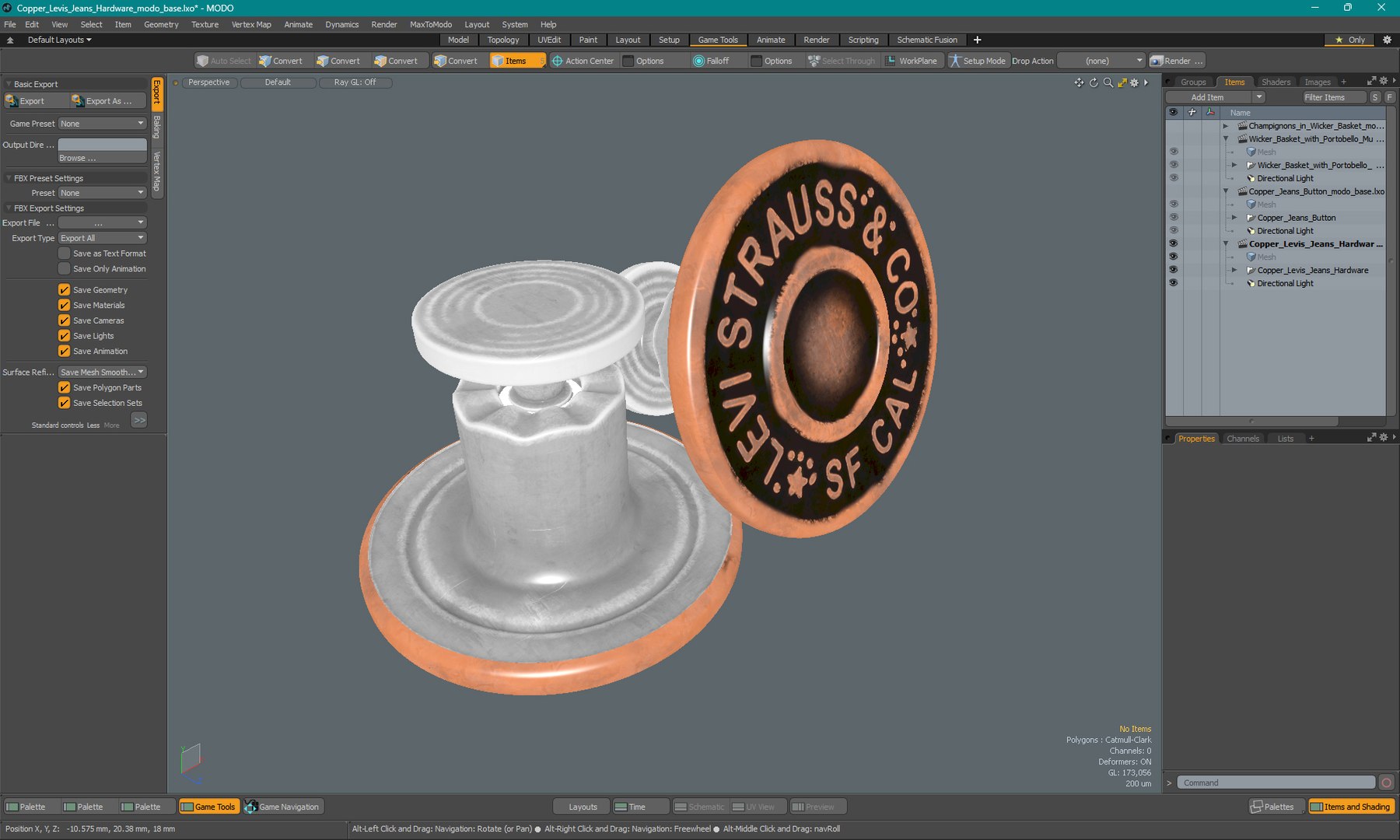Hide Copper_Levis_Jeans_Hardware item visibility eye
Image resolution: width=1400 pixels, height=840 pixels.
pos(1174,270)
